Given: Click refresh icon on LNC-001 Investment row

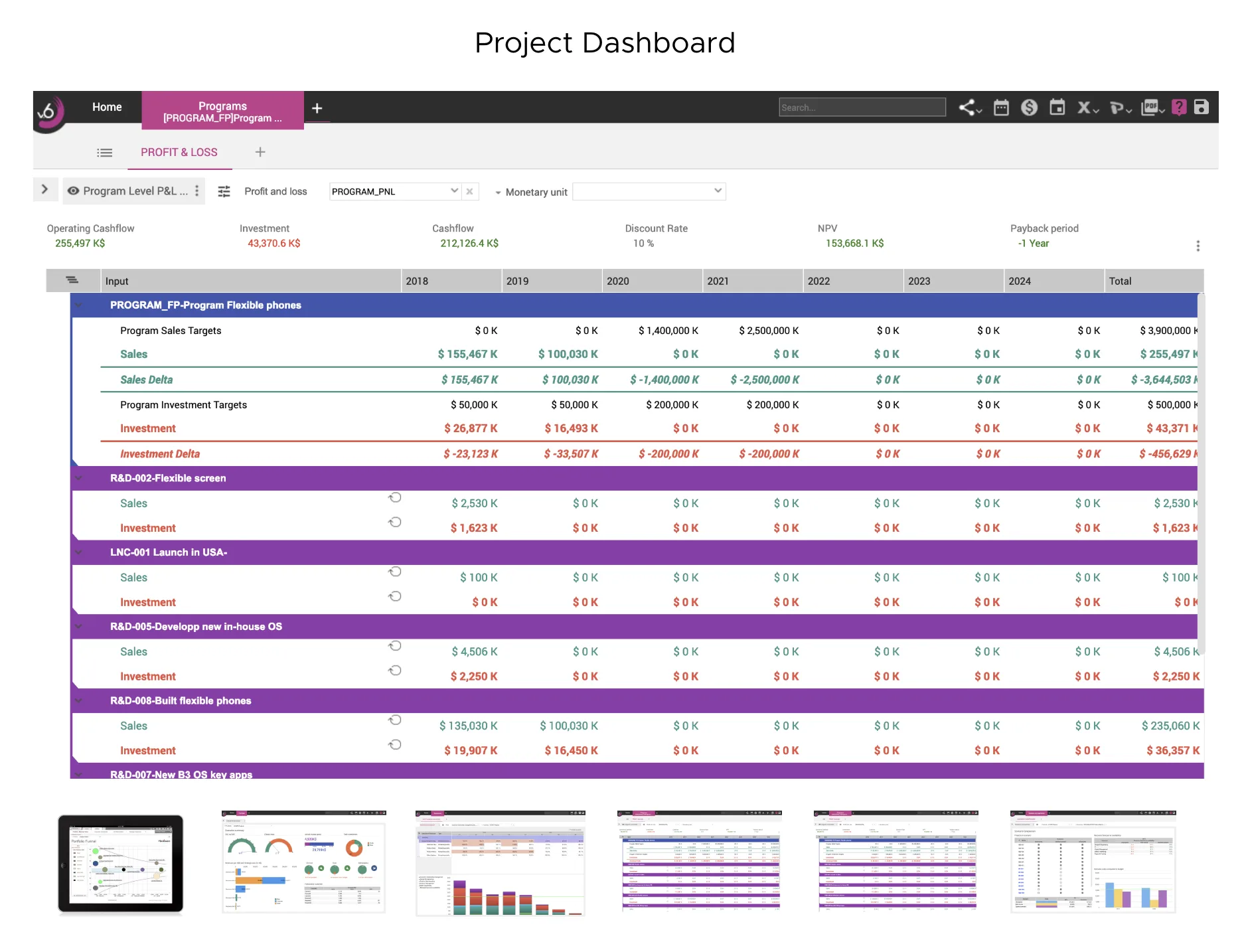Looking at the screenshot, I should 395,596.
